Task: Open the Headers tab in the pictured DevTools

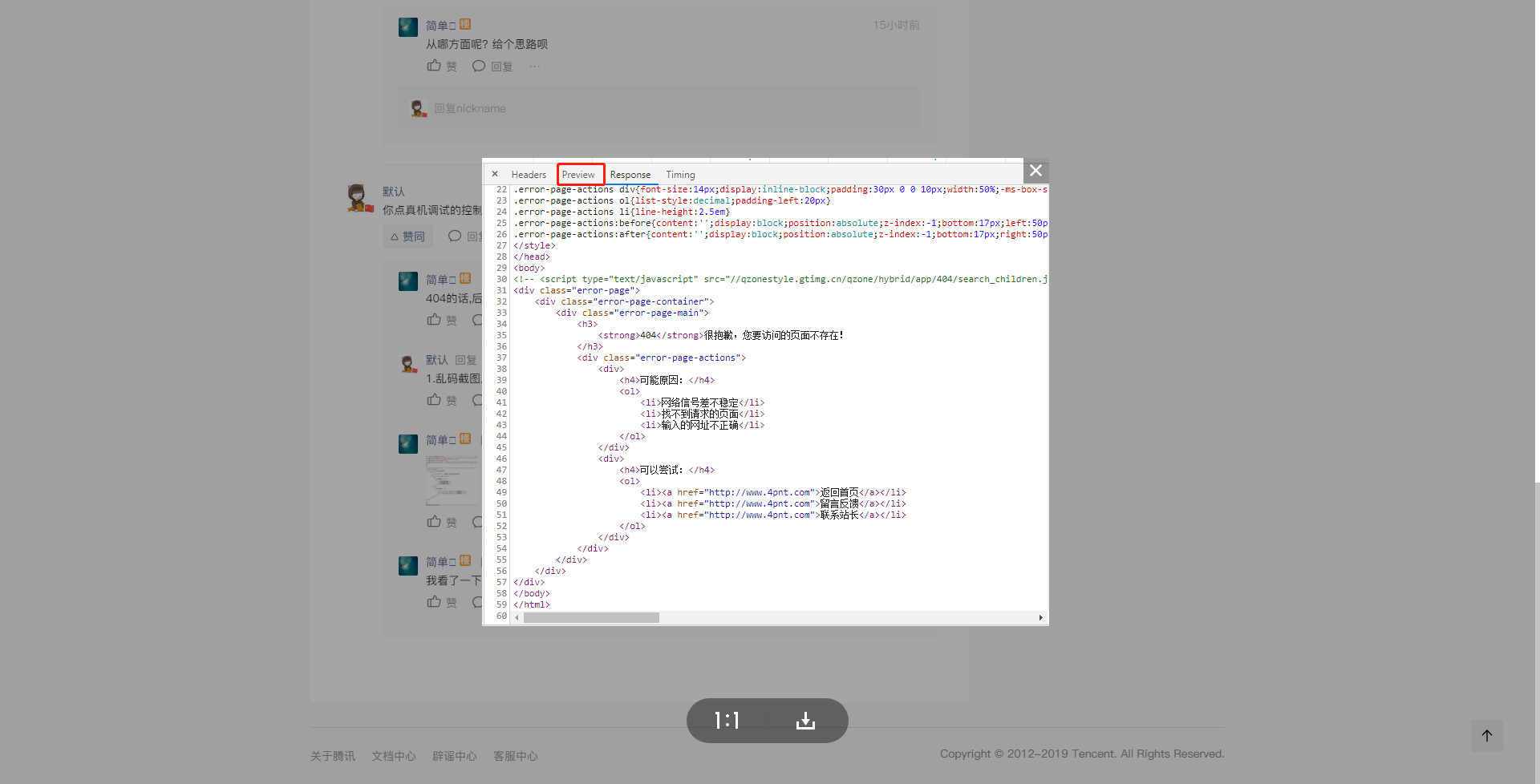Action: [x=529, y=175]
